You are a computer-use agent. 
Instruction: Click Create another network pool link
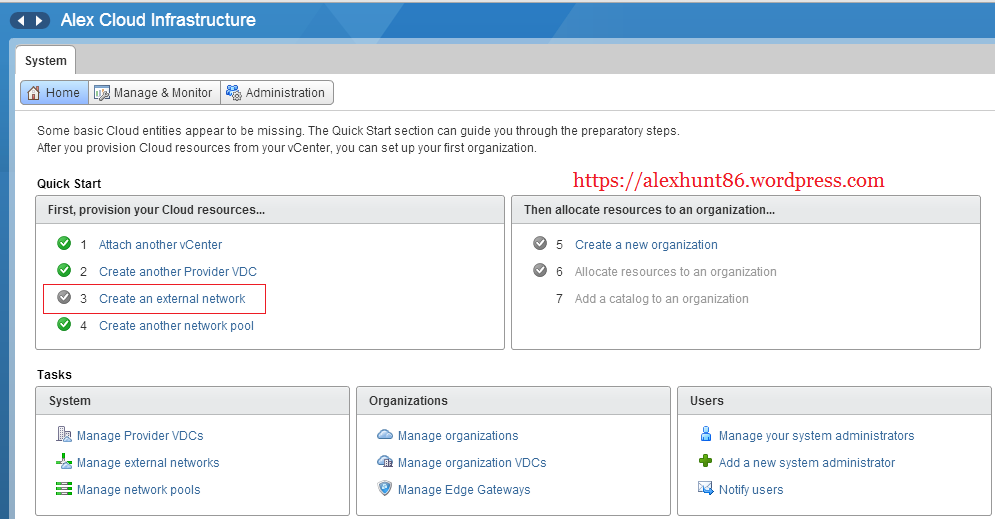pyautogui.click(x=176, y=326)
